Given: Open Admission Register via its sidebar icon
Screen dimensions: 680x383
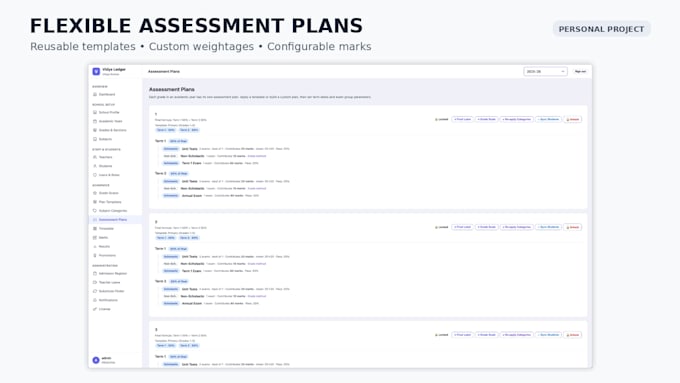Looking at the screenshot, I should [x=95, y=274].
